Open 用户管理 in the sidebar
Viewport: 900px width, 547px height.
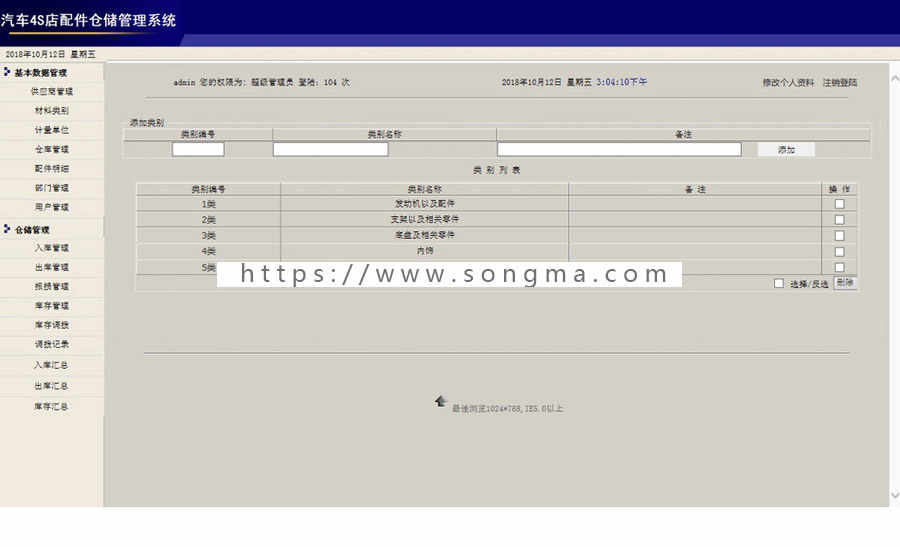(x=52, y=207)
